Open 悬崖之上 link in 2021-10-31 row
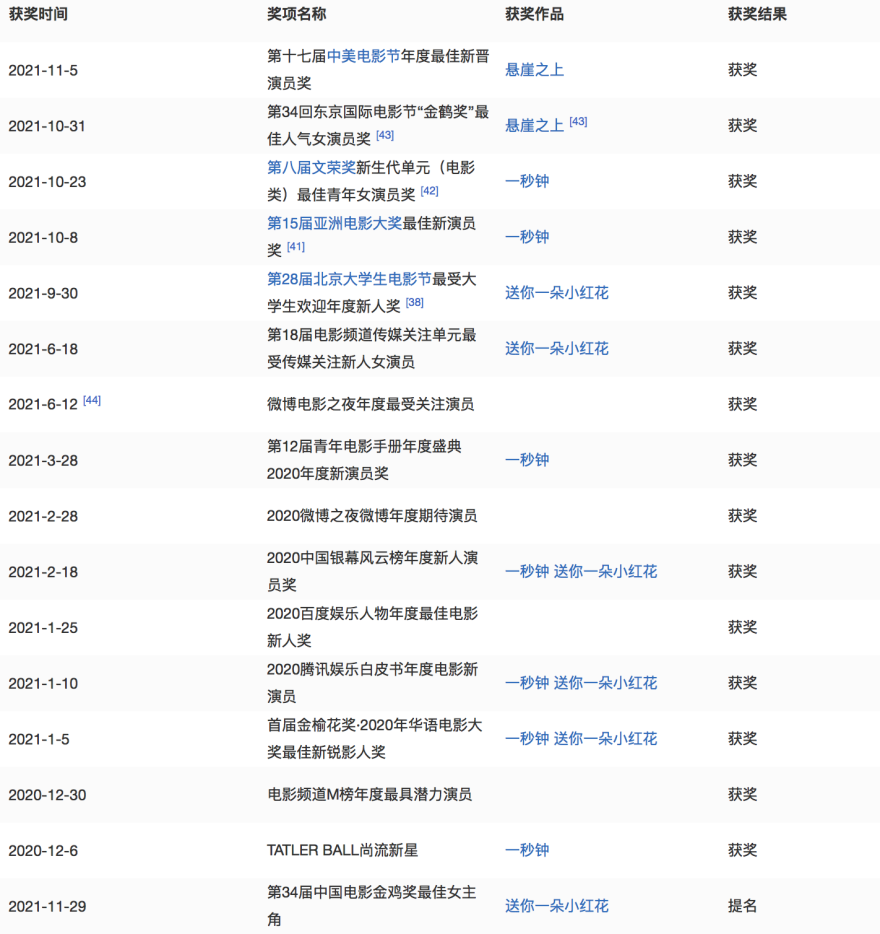Screen dimensions: 880x934 coord(534,126)
